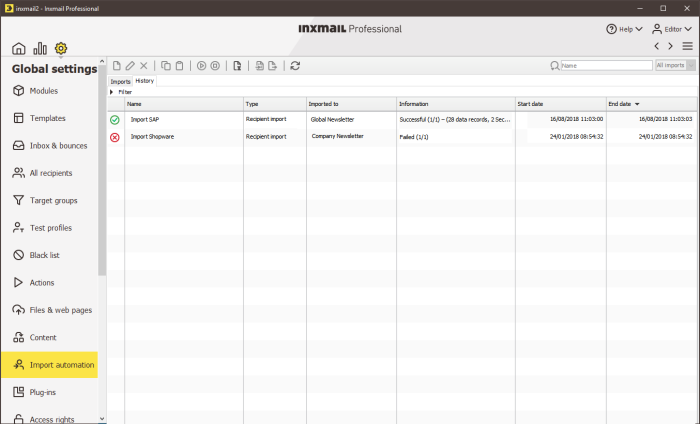Select the Import SAP row name
This screenshot has width=700, height=424.
pyautogui.click(x=145, y=120)
